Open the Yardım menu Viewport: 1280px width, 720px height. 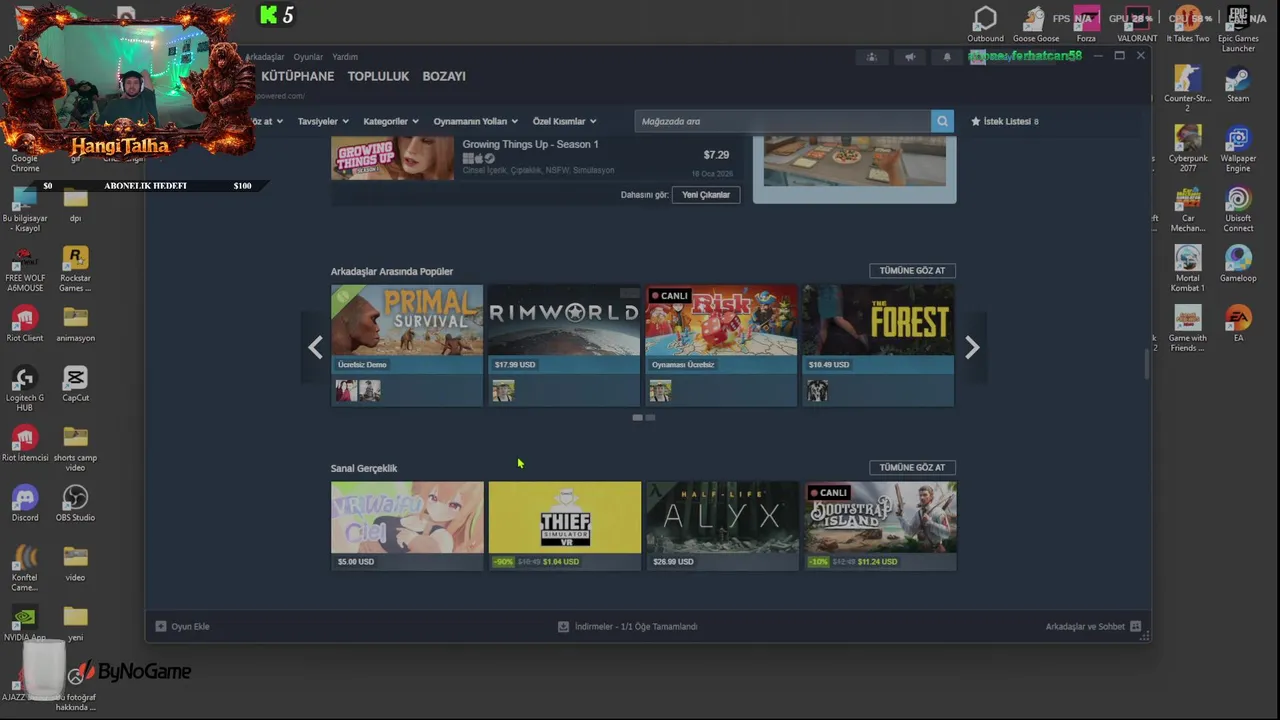click(345, 57)
